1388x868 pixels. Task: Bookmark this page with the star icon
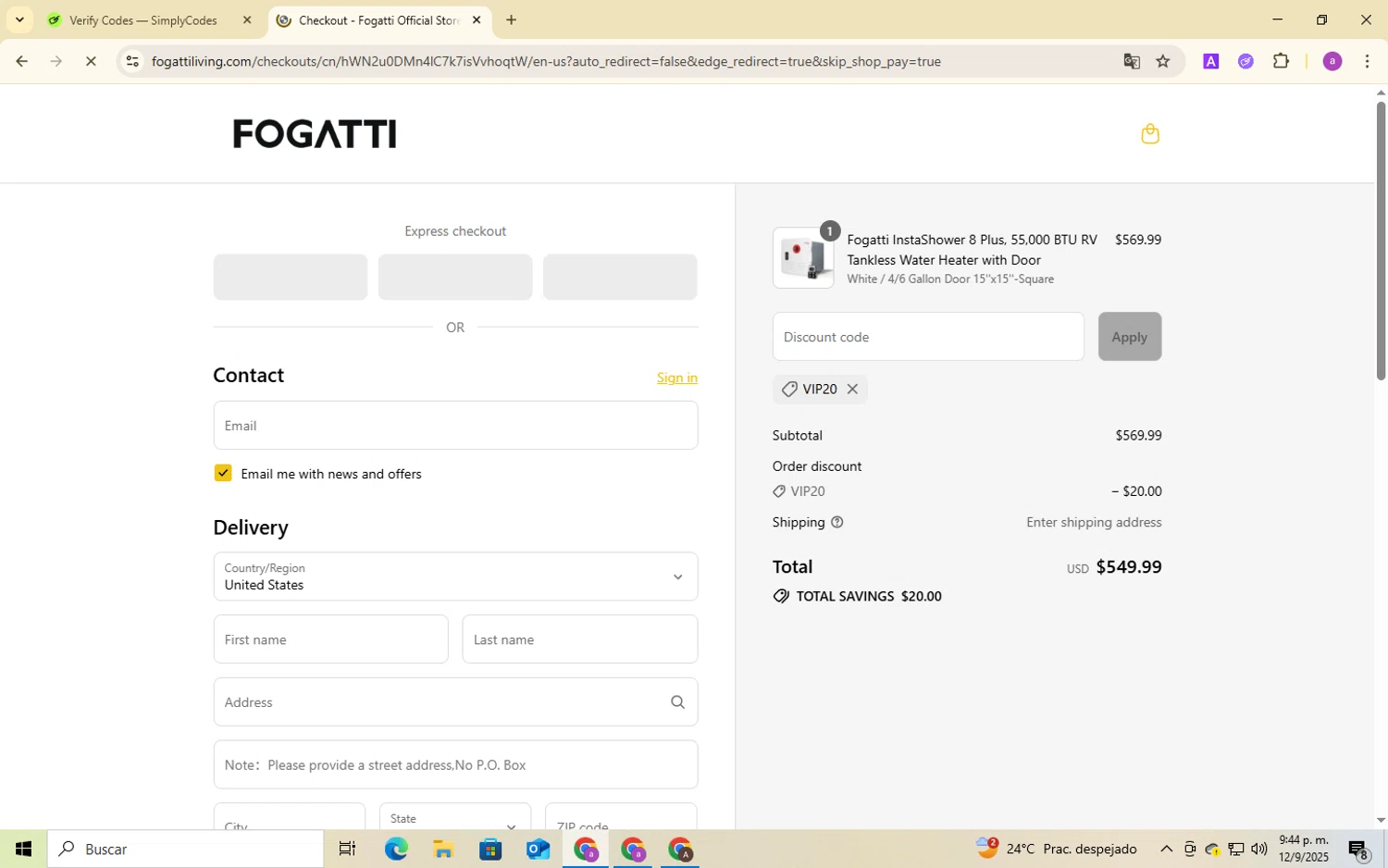1163,62
